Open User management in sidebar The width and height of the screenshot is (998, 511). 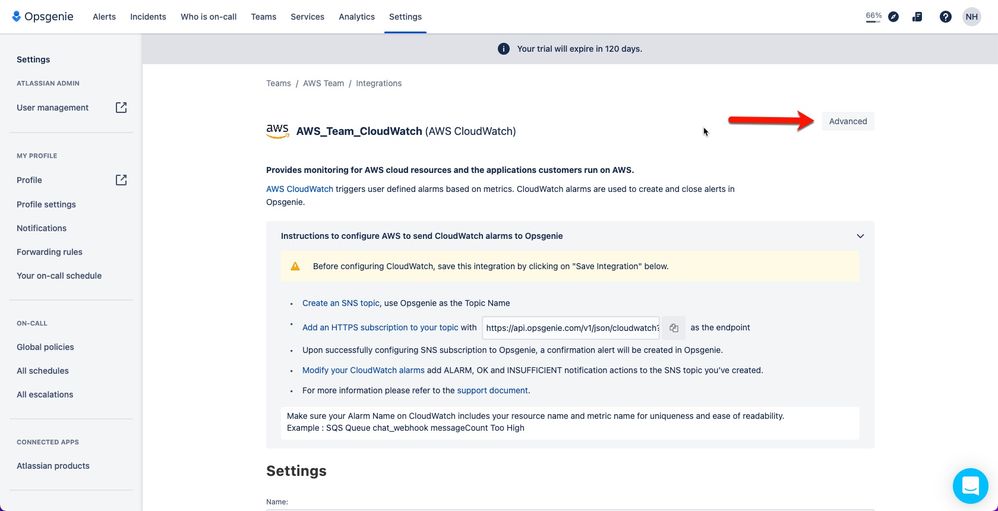pyautogui.click(x=53, y=108)
